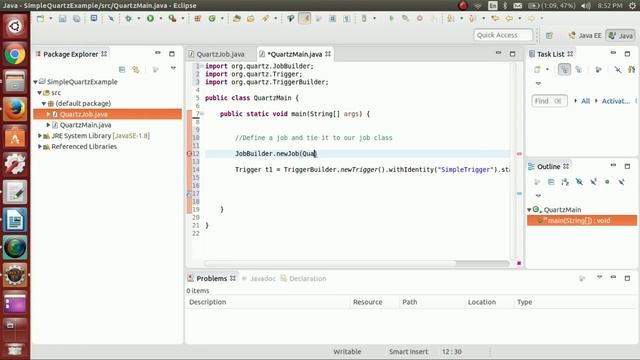
Task: Click the editor horizontal scrollbar
Action: pos(330,264)
